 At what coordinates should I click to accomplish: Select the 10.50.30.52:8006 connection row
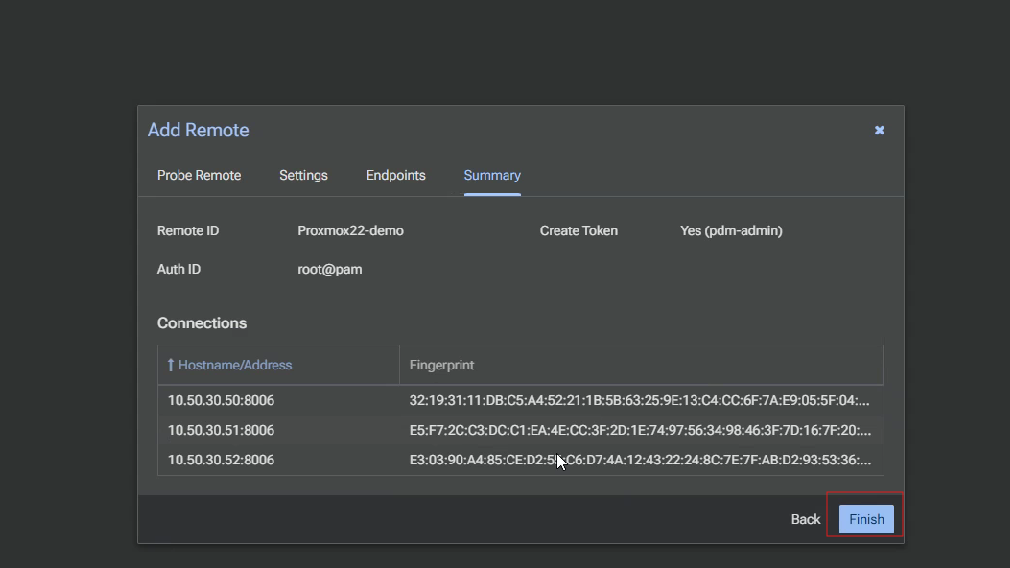[x=221, y=460]
